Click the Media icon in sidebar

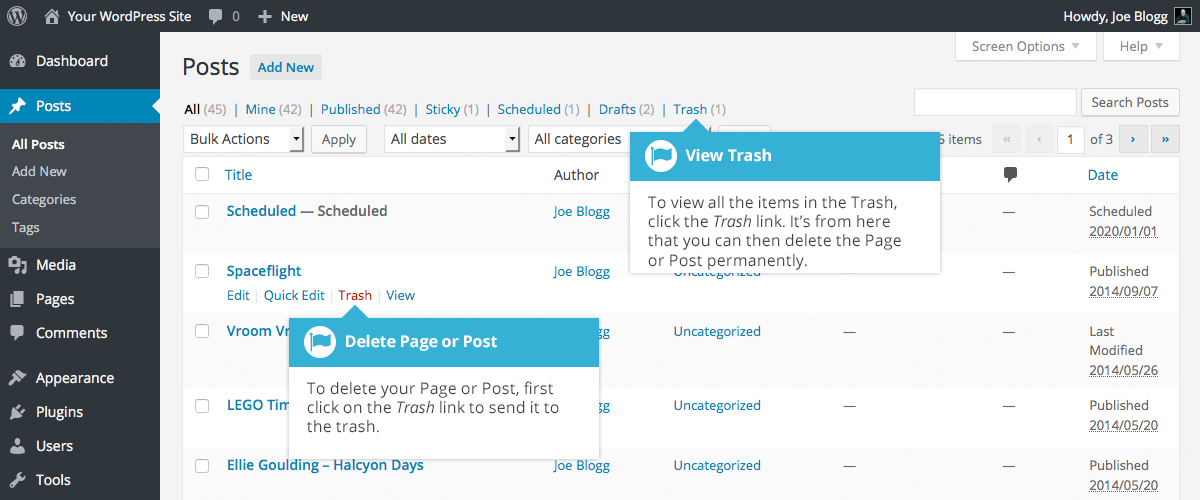pyautogui.click(x=17, y=265)
